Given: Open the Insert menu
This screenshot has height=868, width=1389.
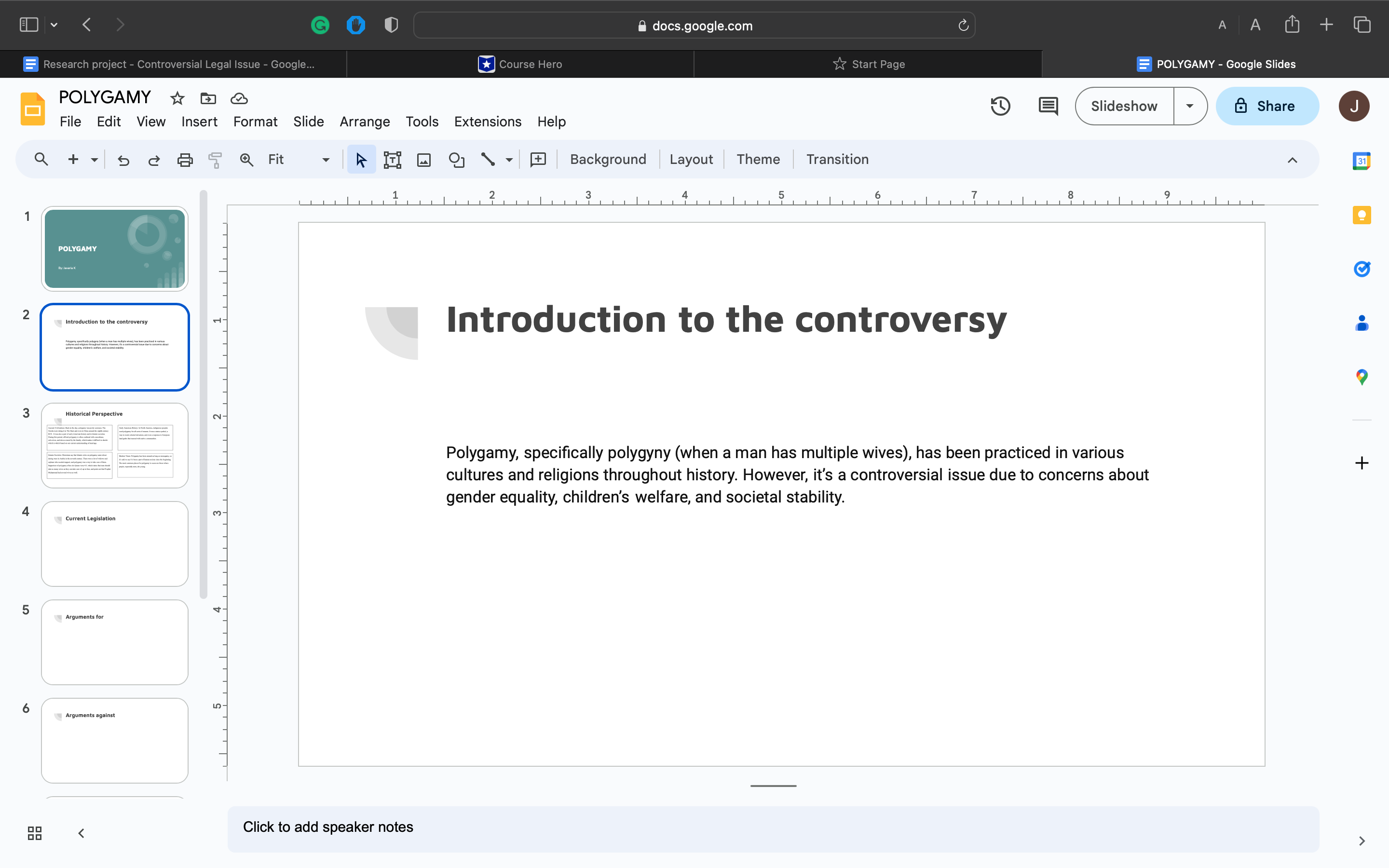Looking at the screenshot, I should point(199,122).
